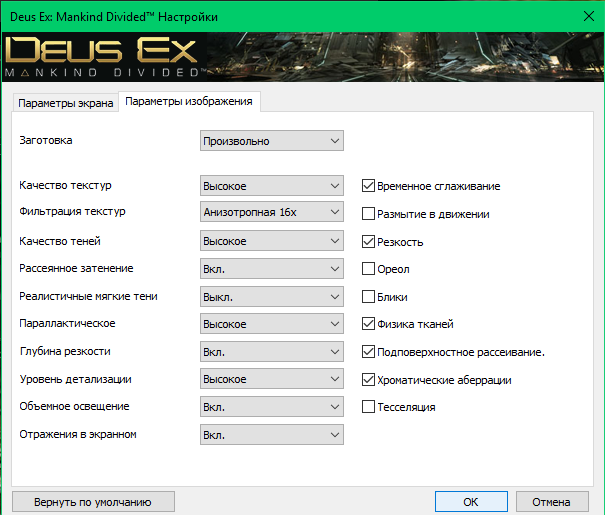The height and width of the screenshot is (515, 605).
Task: Expand the Уровень детализации dropdown
Action: [x=272, y=379]
